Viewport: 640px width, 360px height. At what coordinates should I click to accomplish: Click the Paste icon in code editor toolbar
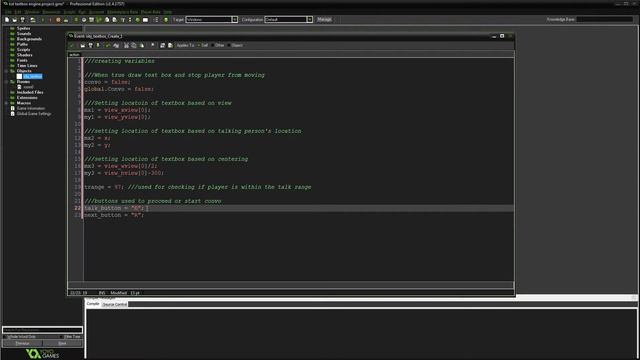point(142,45)
